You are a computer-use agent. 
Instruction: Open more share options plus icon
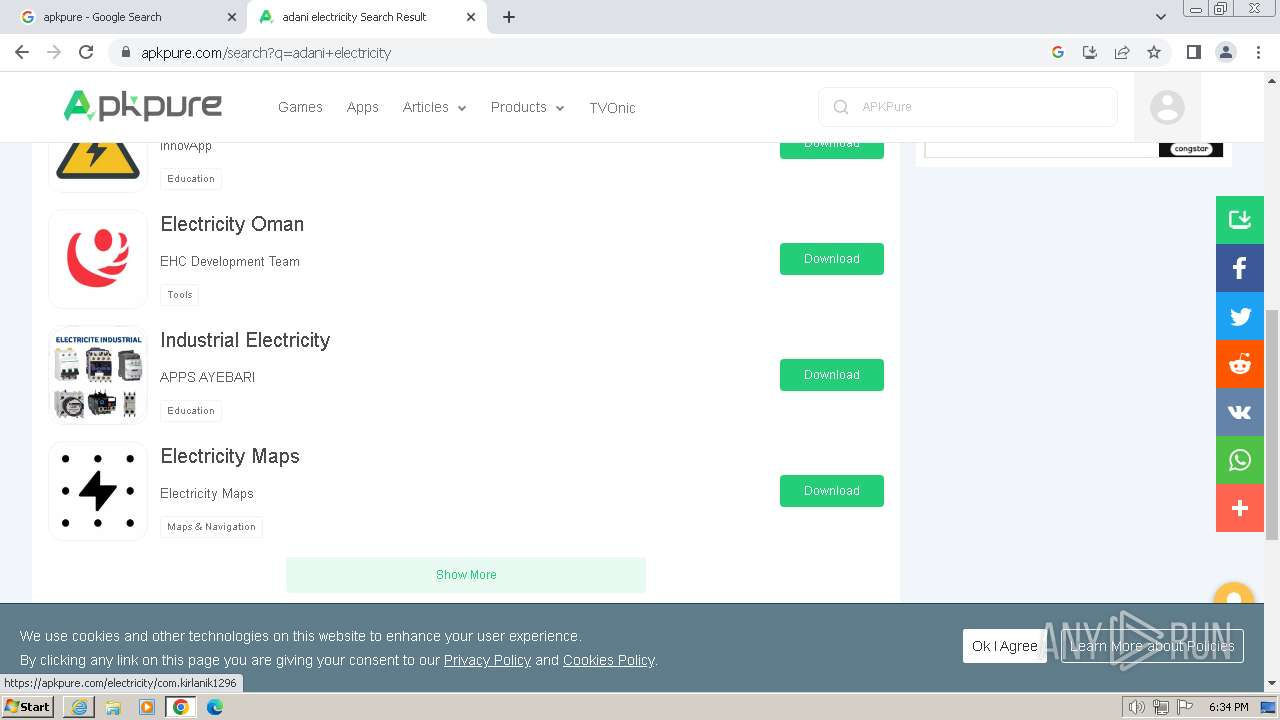pyautogui.click(x=1240, y=508)
